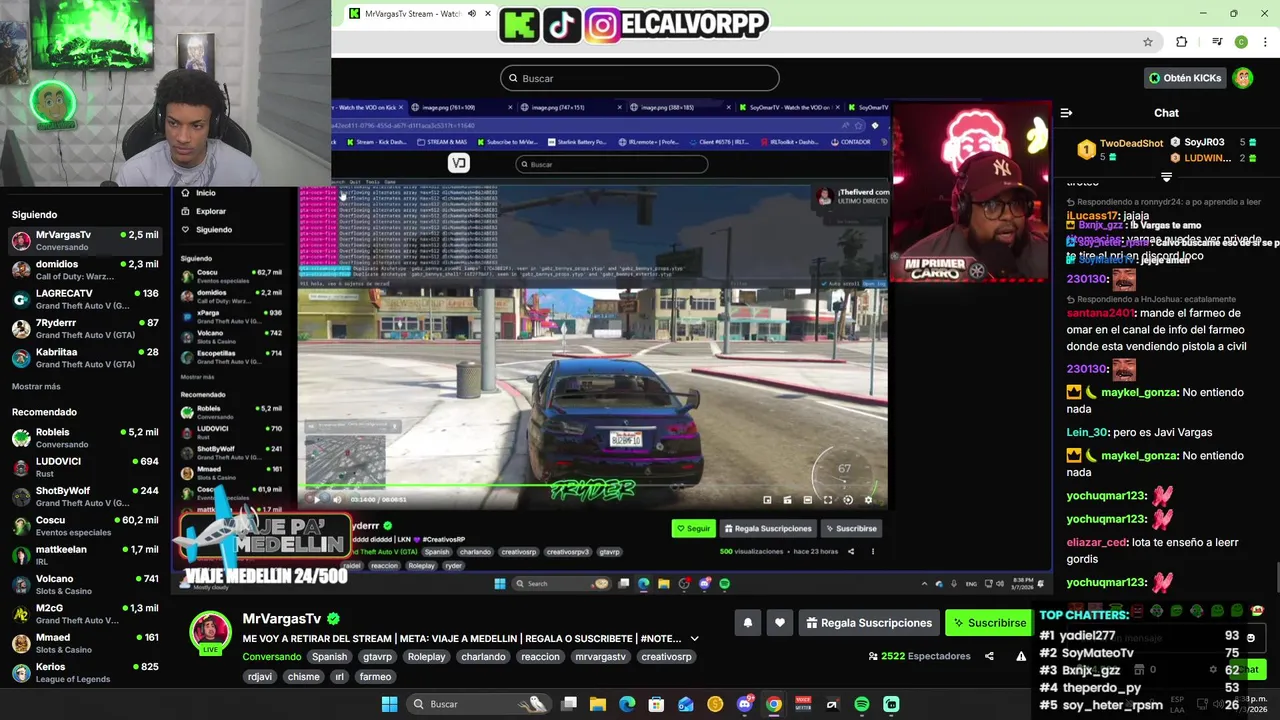This screenshot has width=1280, height=720.
Task: Select the gtavrp tag
Action: click(377, 657)
